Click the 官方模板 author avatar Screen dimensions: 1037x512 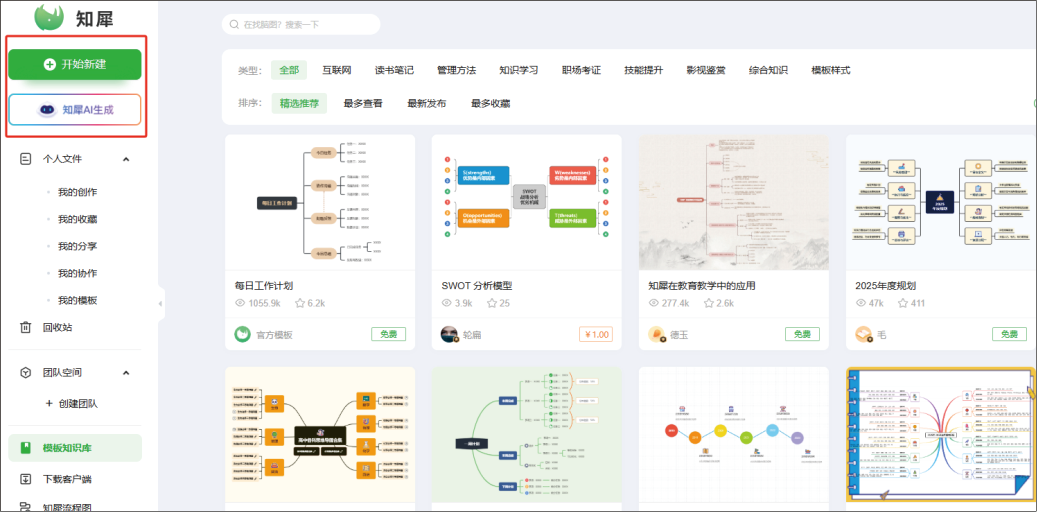pos(242,334)
